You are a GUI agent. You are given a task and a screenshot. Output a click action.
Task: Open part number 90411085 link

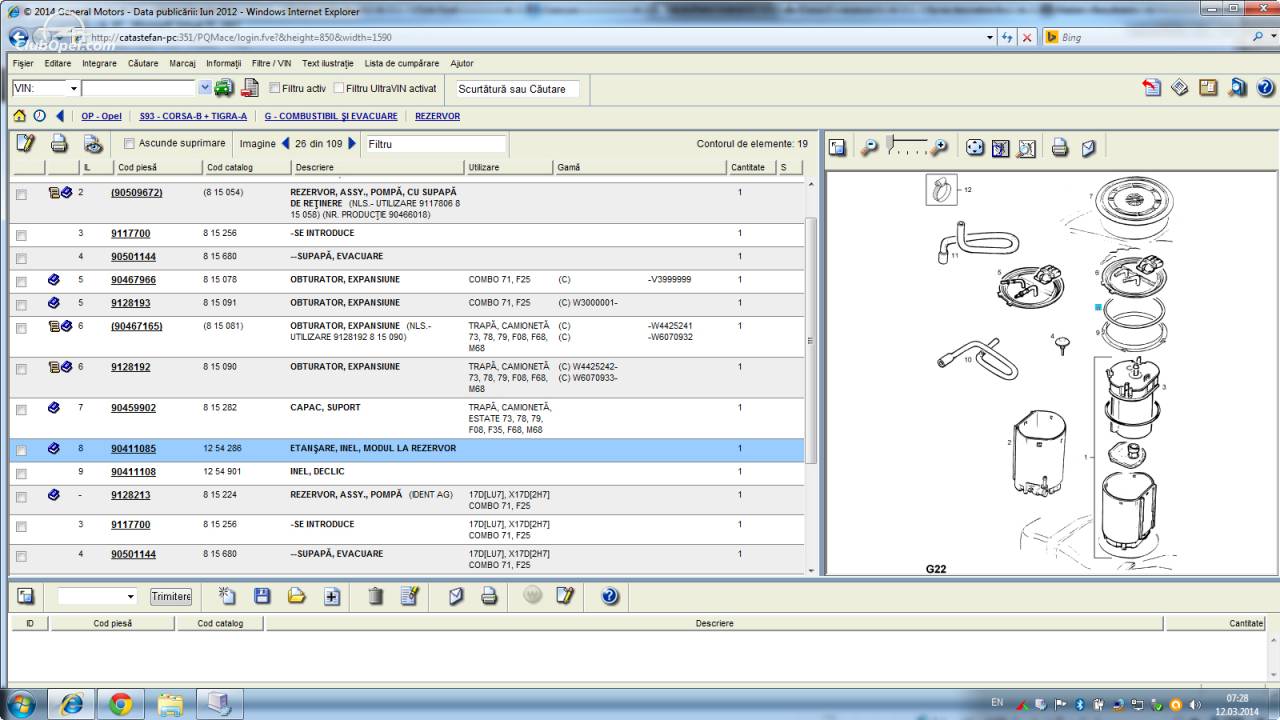(133, 449)
